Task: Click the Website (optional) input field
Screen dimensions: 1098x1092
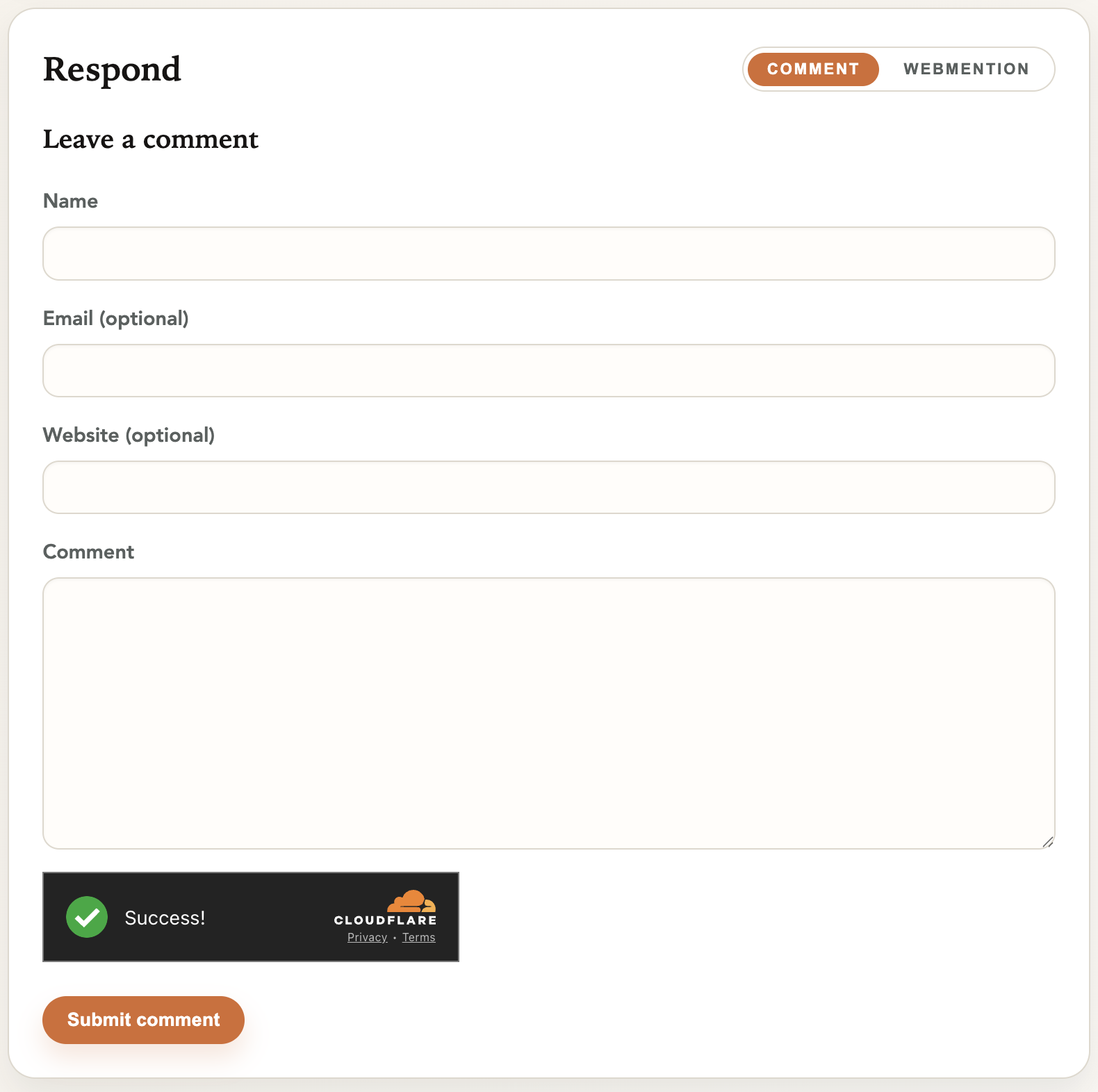Action: (548, 487)
